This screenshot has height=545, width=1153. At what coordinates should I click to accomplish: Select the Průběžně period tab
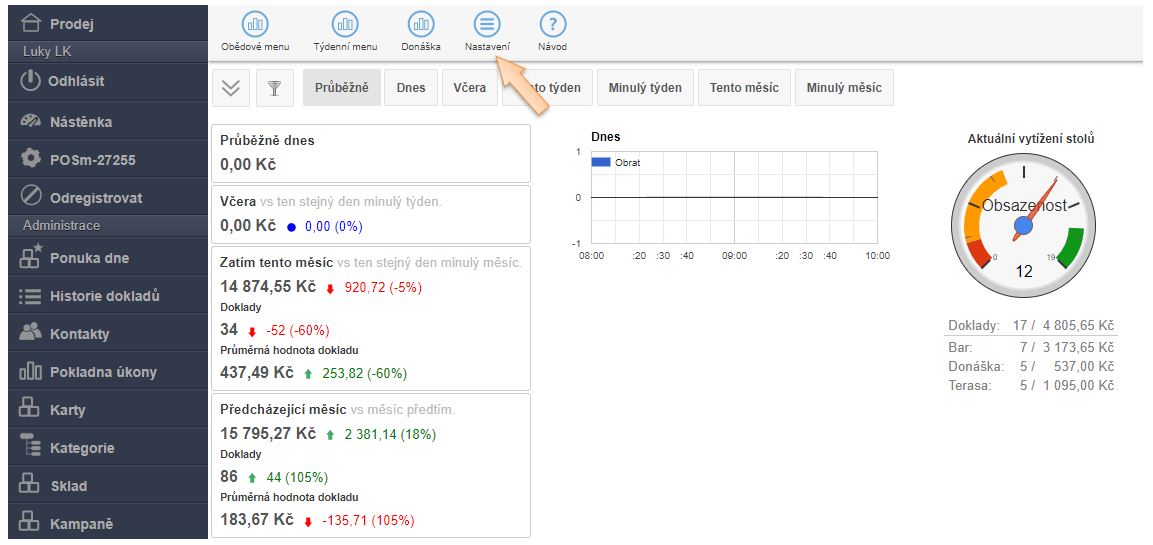point(341,88)
